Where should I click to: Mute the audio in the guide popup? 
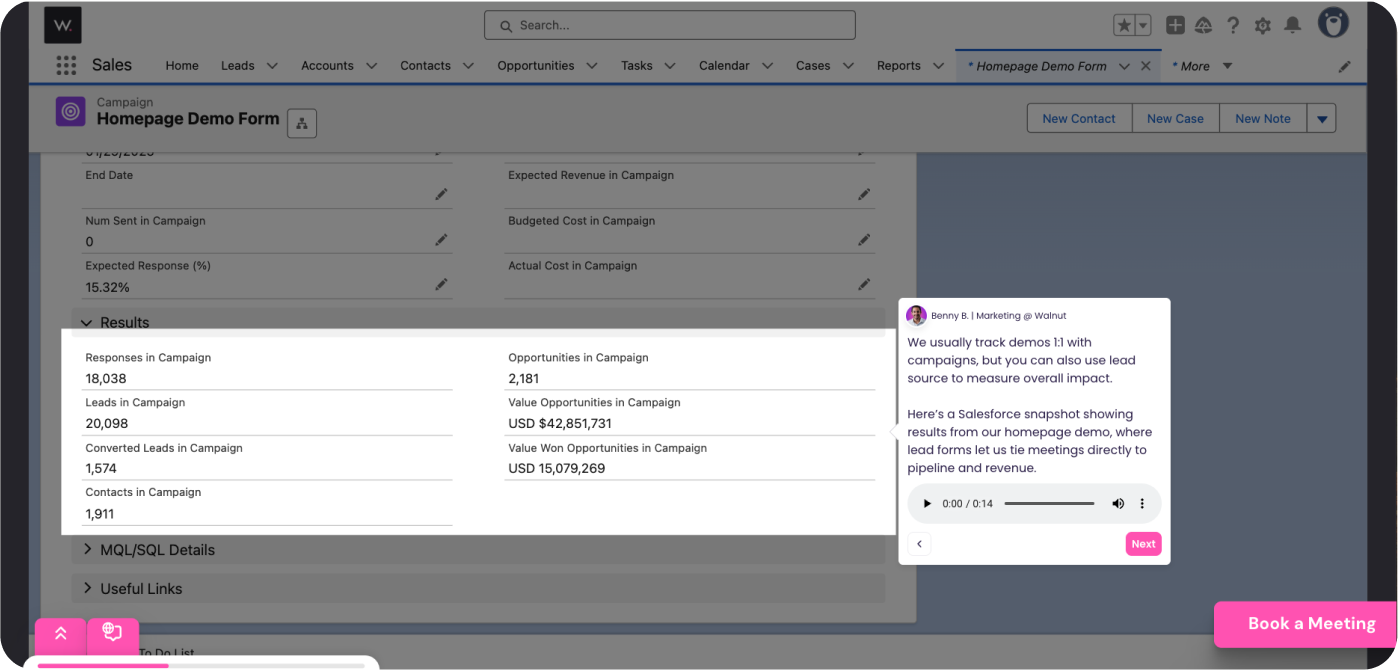1118,504
